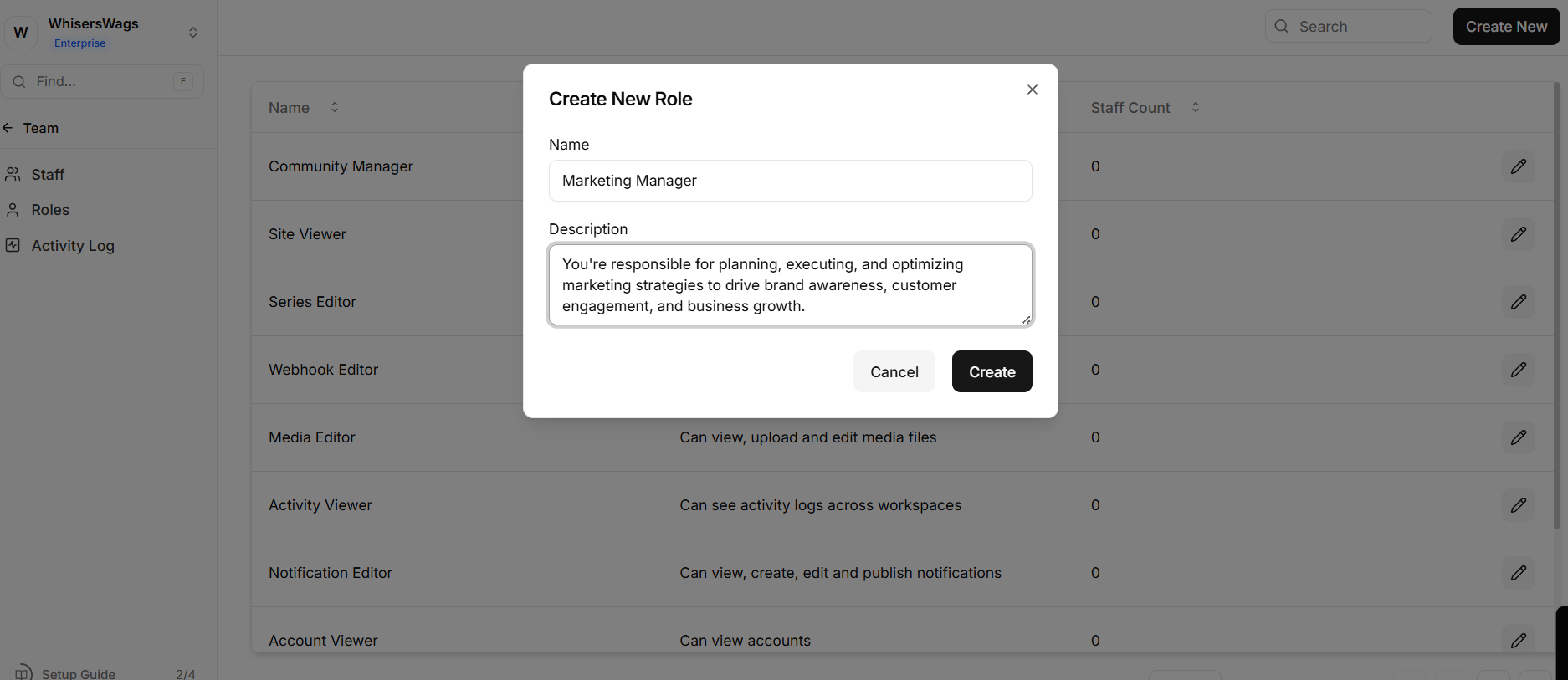
Task: Go to Activity Log in sidebar
Action: [72, 246]
